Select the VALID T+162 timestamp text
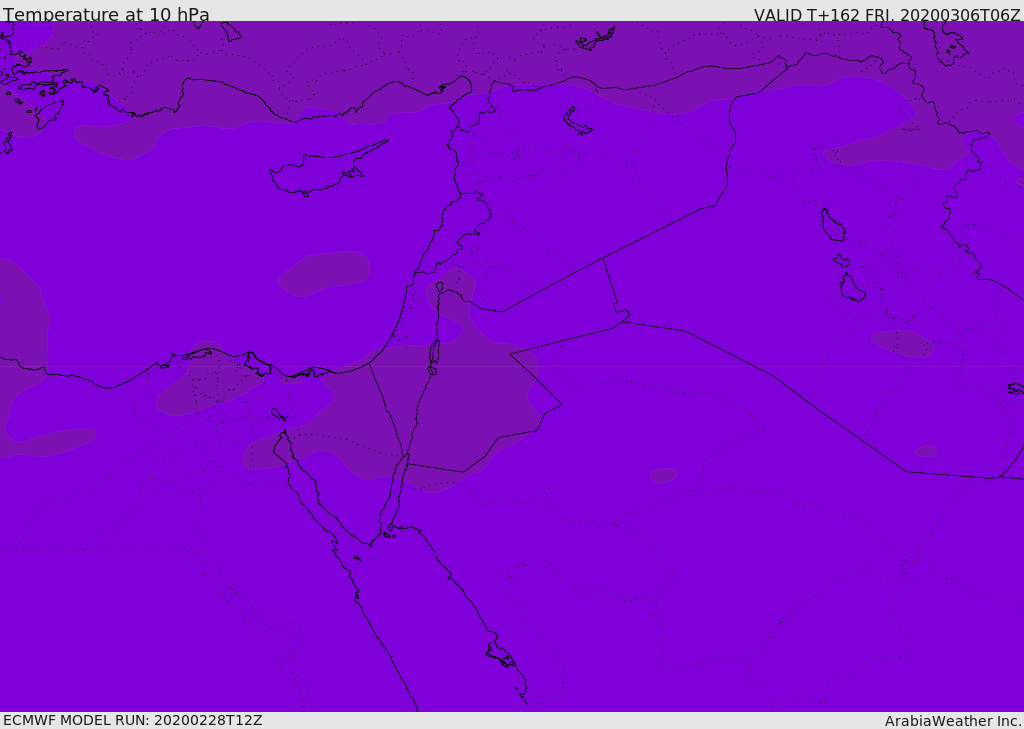The image size is (1024, 729). [886, 15]
